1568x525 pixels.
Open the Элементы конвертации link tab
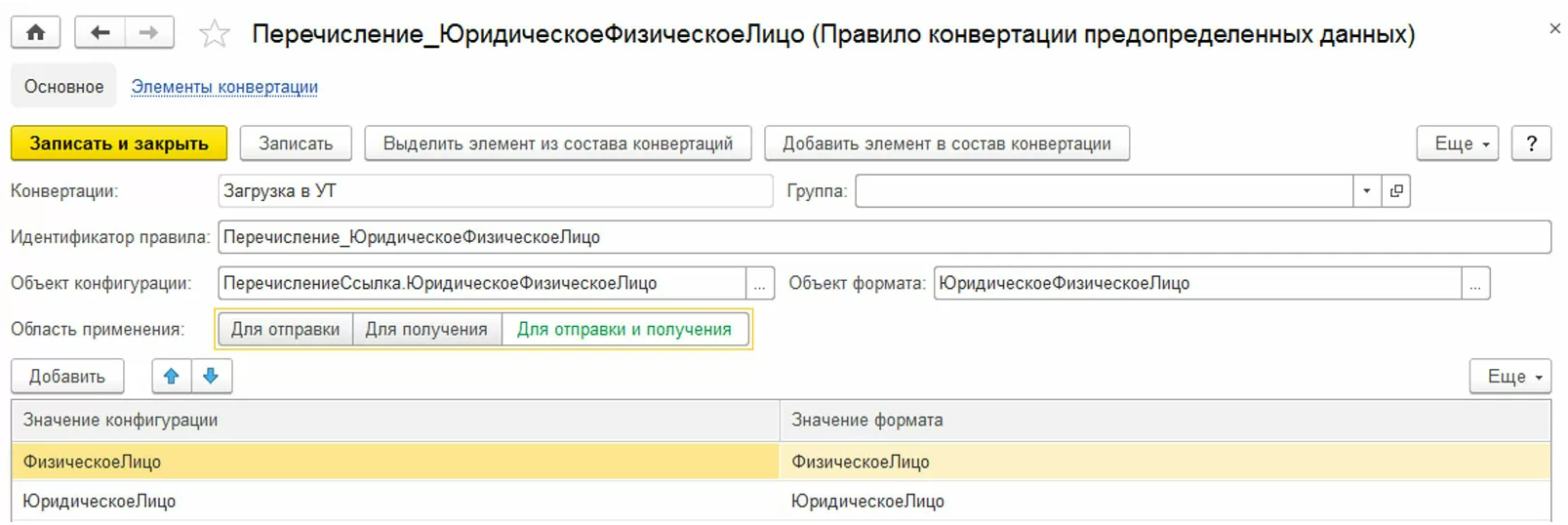224,87
